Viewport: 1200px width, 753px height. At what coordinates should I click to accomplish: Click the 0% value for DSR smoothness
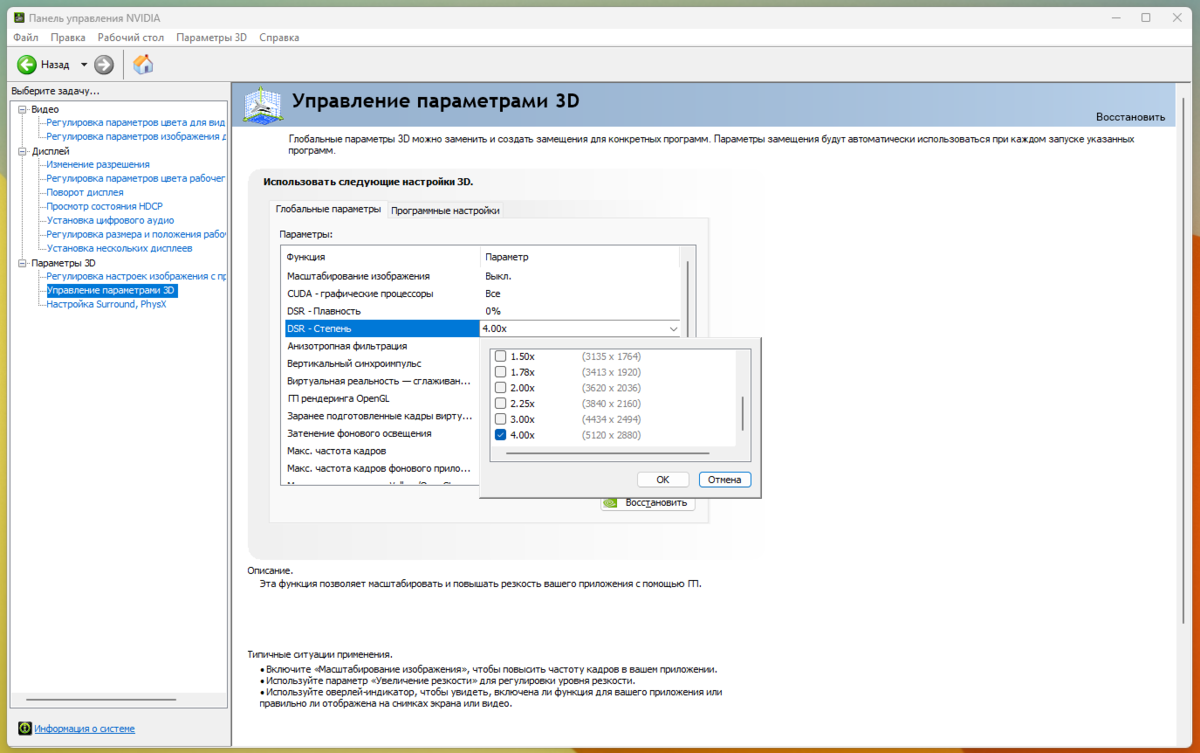(x=493, y=311)
